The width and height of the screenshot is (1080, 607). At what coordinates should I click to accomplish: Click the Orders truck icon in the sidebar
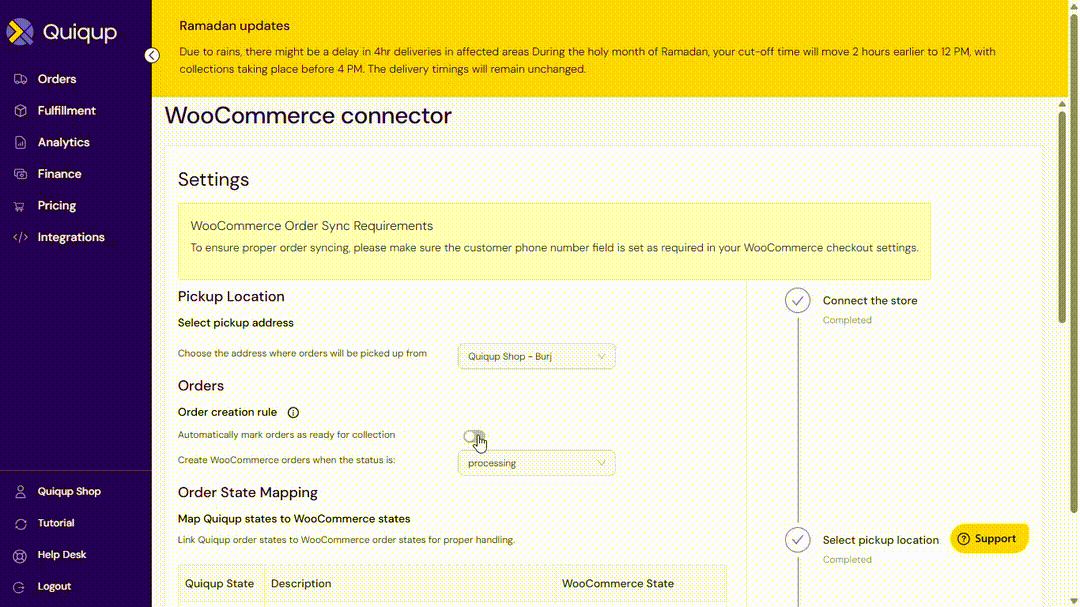[21, 79]
